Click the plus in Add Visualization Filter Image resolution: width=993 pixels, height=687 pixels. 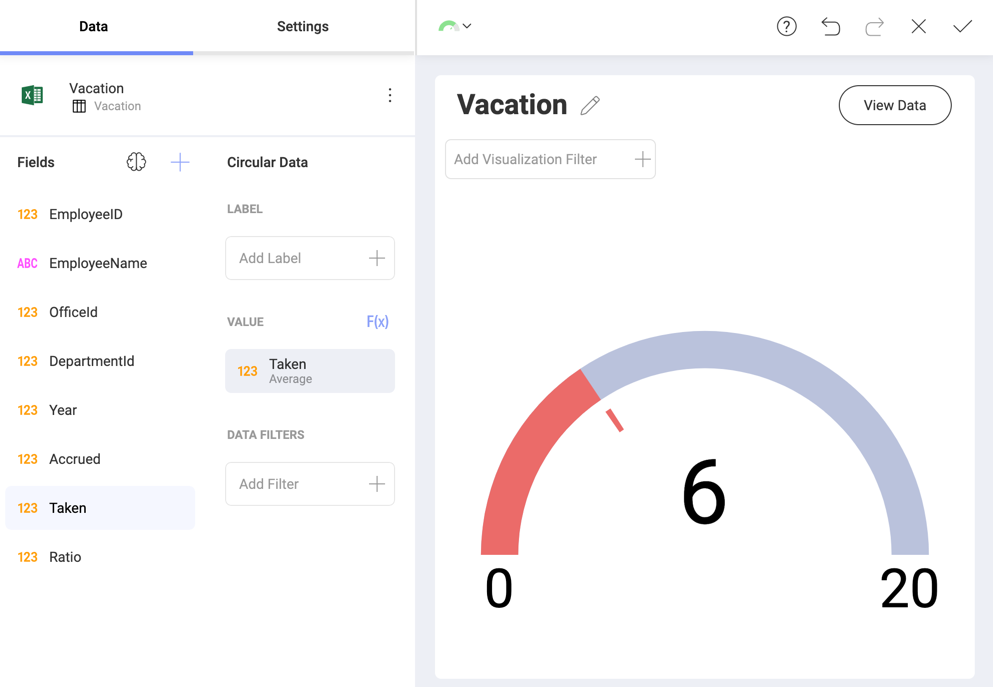(642, 159)
